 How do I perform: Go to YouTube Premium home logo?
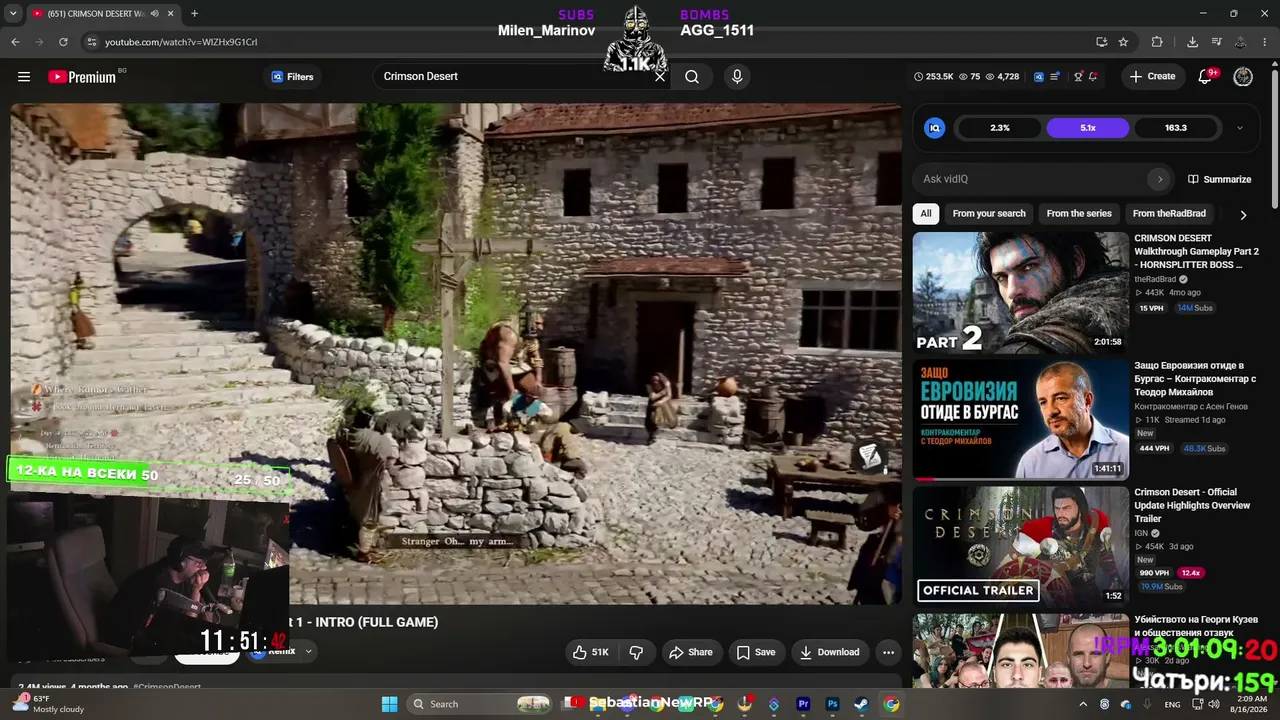(x=82, y=77)
